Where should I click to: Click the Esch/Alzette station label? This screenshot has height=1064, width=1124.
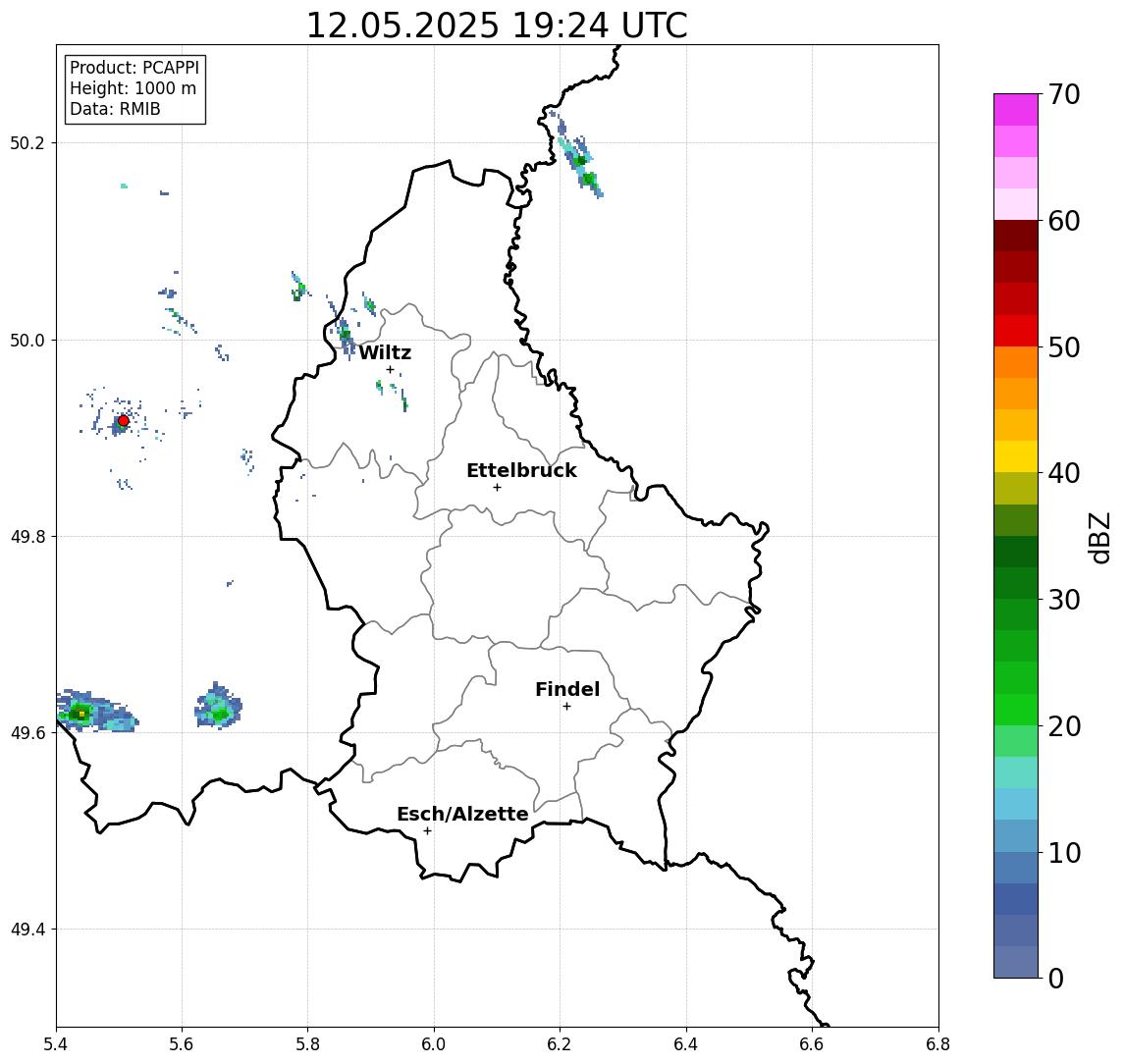click(462, 814)
